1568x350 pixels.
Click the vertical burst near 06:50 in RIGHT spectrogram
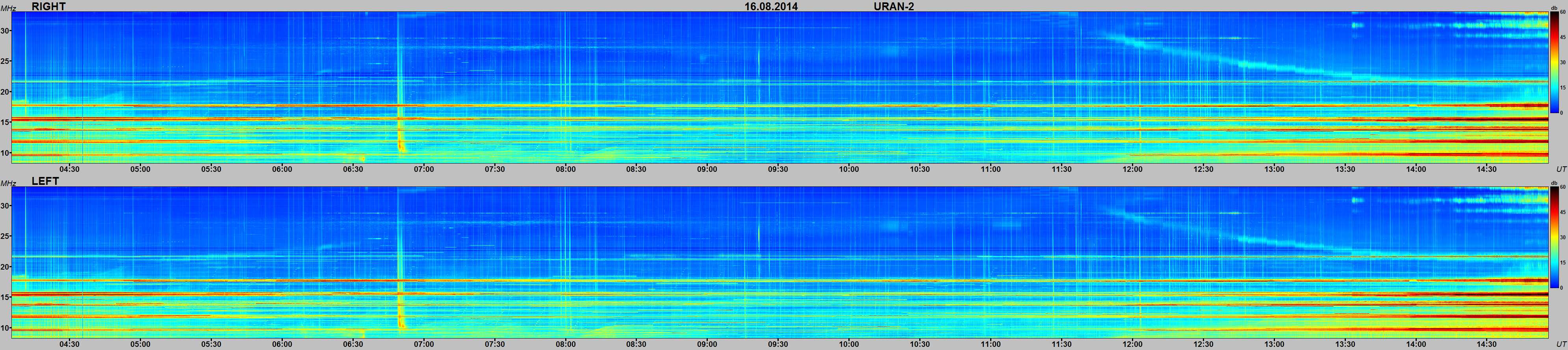[x=399, y=79]
